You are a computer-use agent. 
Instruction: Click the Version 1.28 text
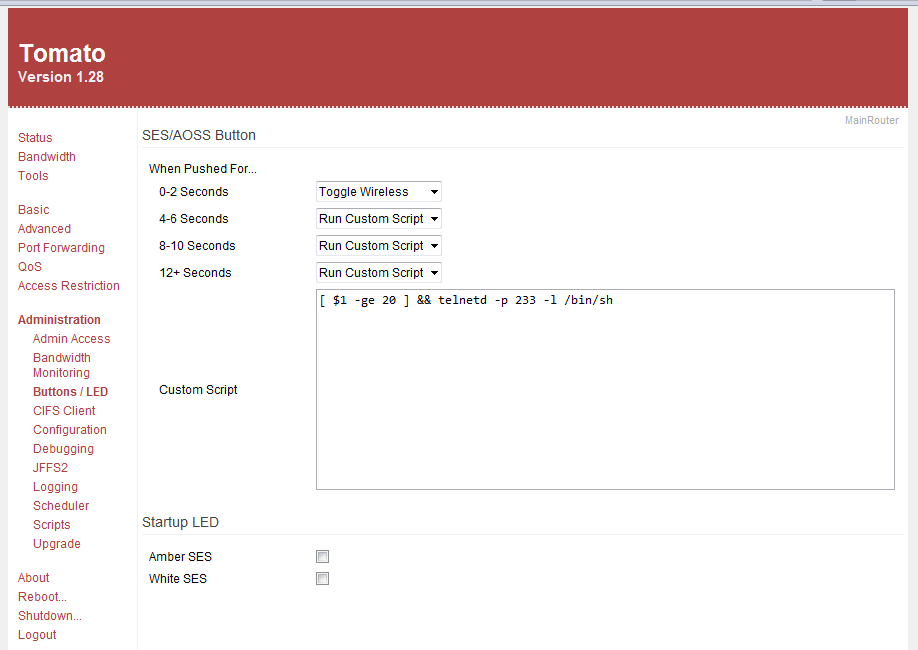[x=61, y=77]
